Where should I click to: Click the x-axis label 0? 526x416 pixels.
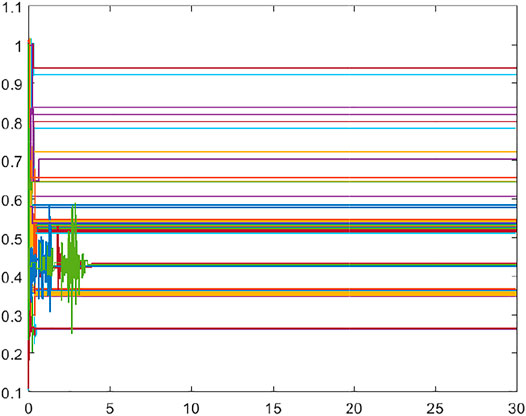(28, 409)
